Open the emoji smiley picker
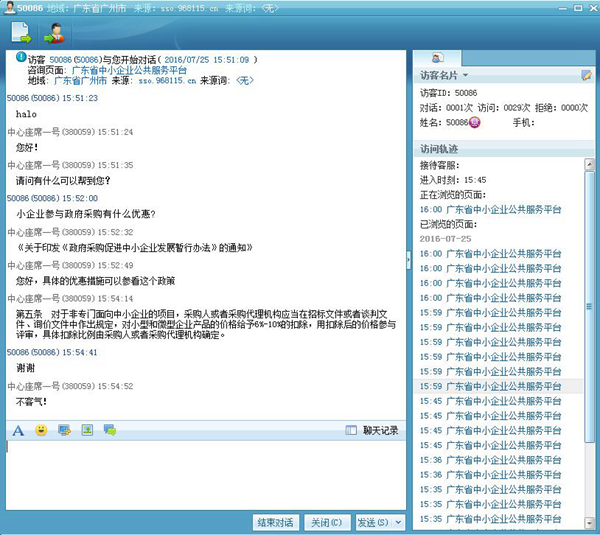Viewport: 600px width, 535px height. [41, 430]
